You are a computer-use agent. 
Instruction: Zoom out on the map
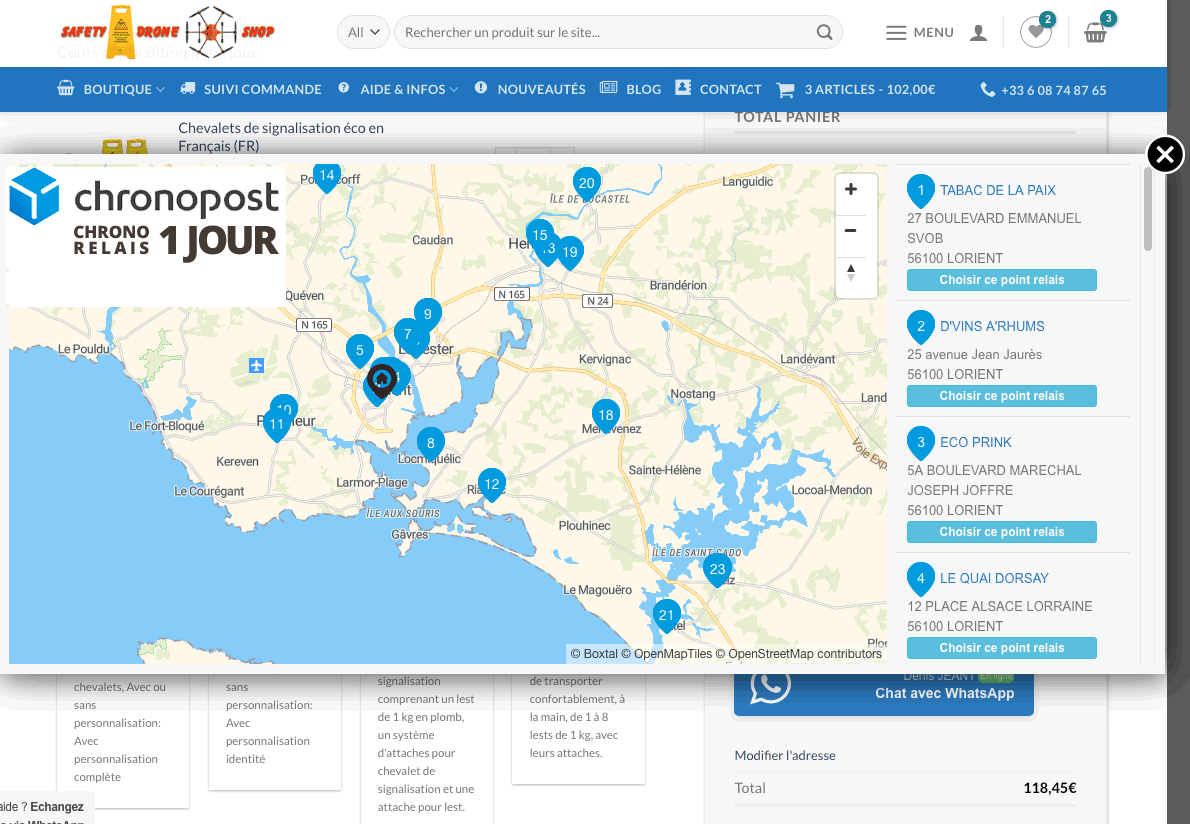(x=851, y=231)
